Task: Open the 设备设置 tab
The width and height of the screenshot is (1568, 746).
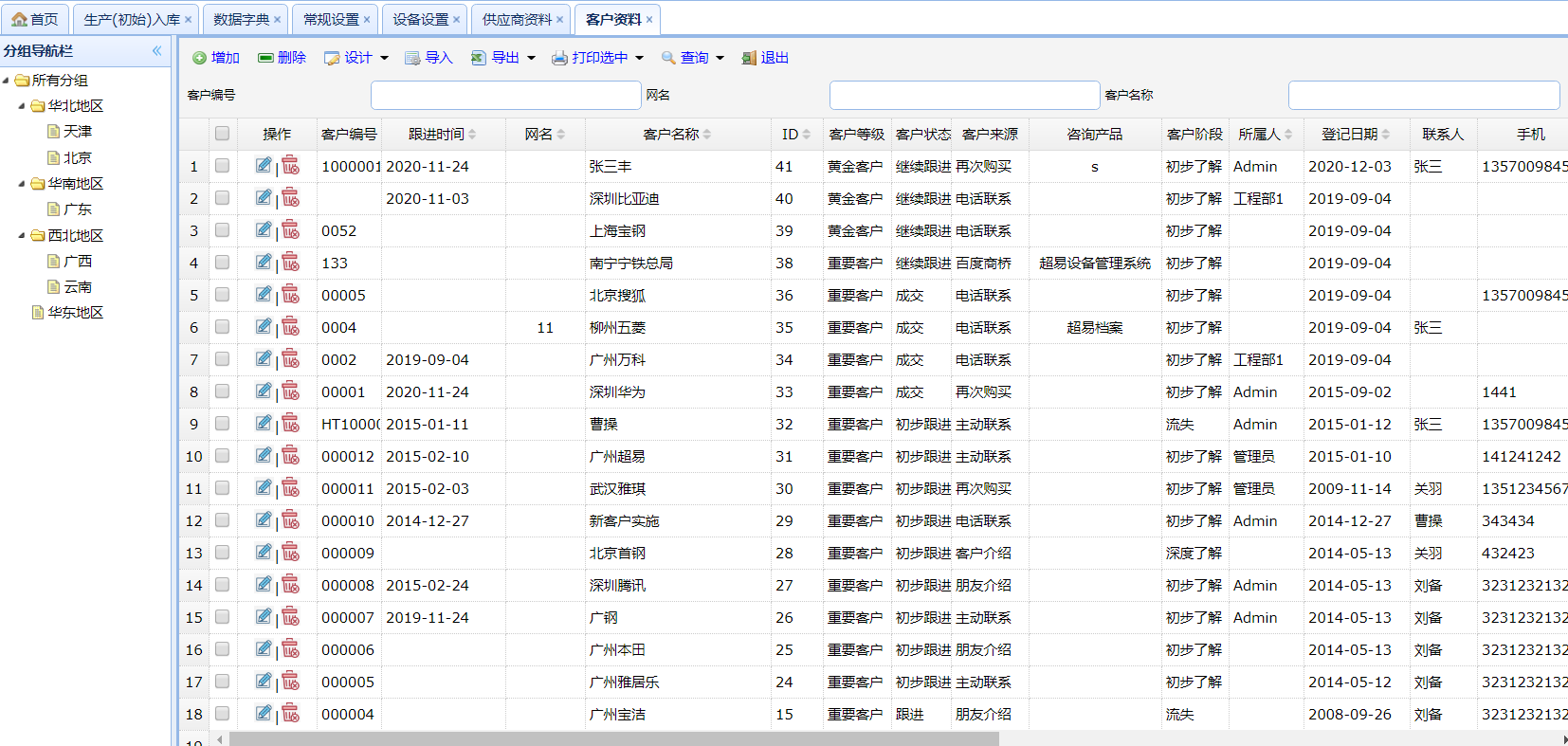Action: coord(420,19)
